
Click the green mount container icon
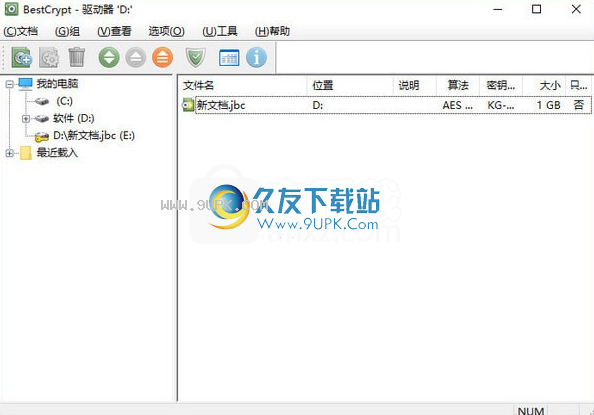(x=109, y=58)
